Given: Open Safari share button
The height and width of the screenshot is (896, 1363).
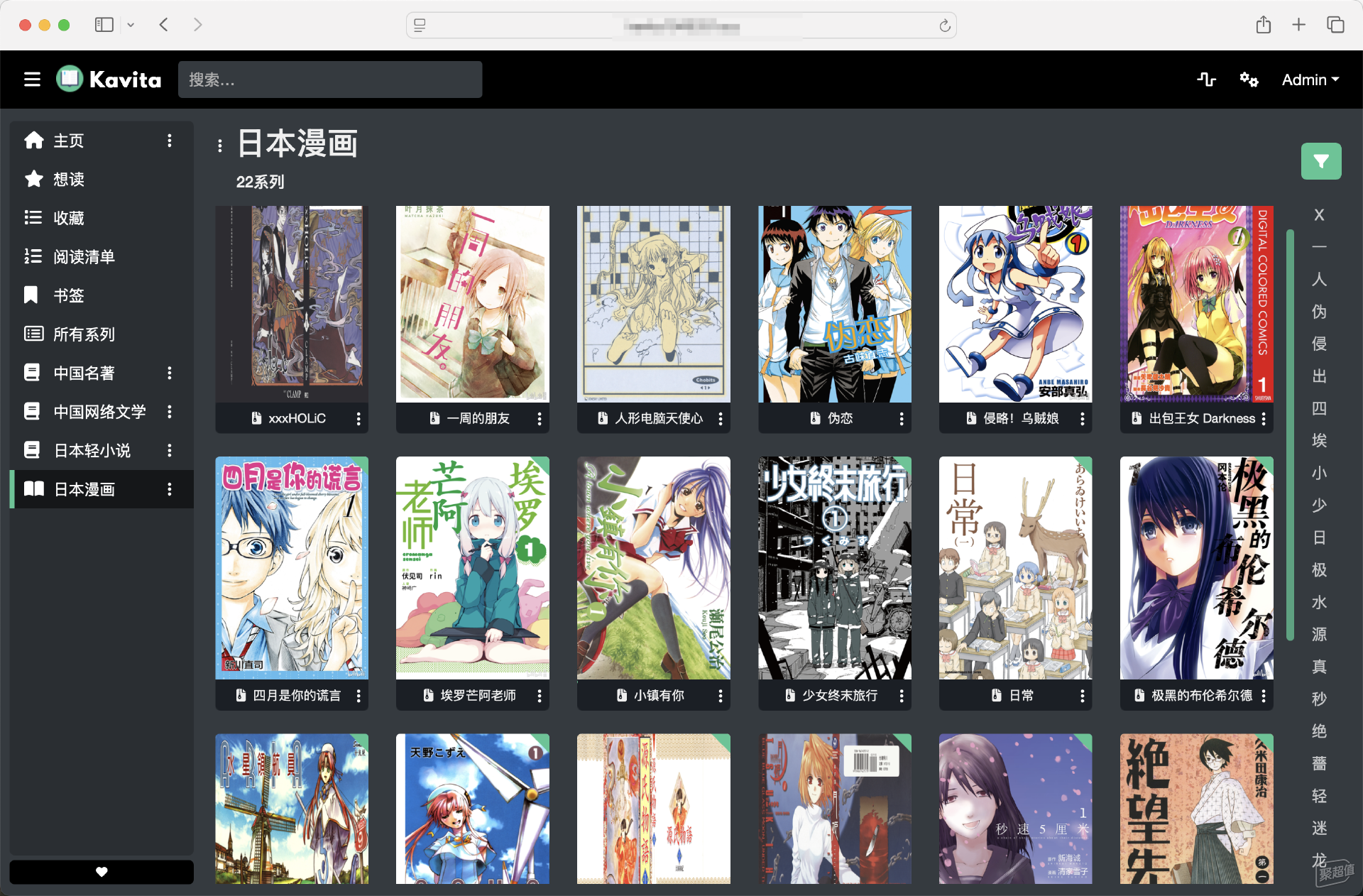Looking at the screenshot, I should pyautogui.click(x=1264, y=25).
